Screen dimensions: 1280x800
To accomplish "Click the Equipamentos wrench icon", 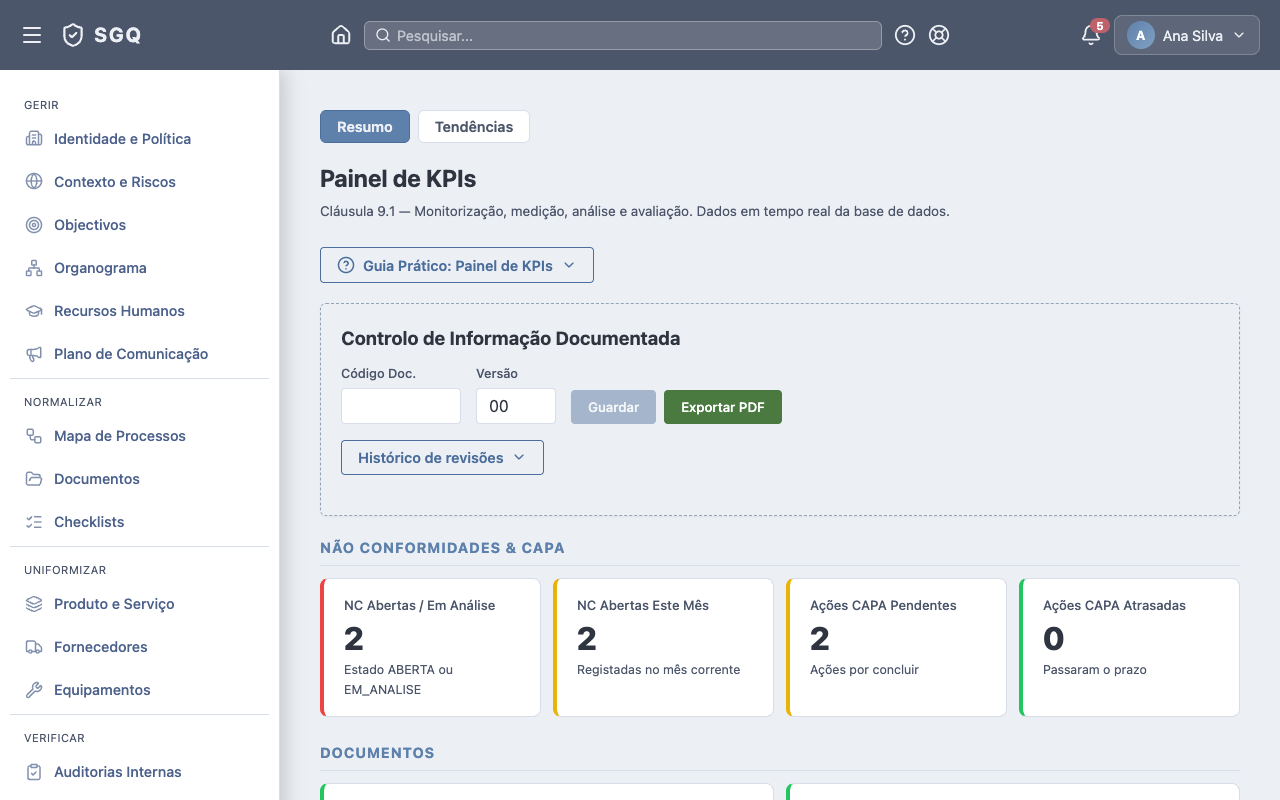I will point(34,690).
